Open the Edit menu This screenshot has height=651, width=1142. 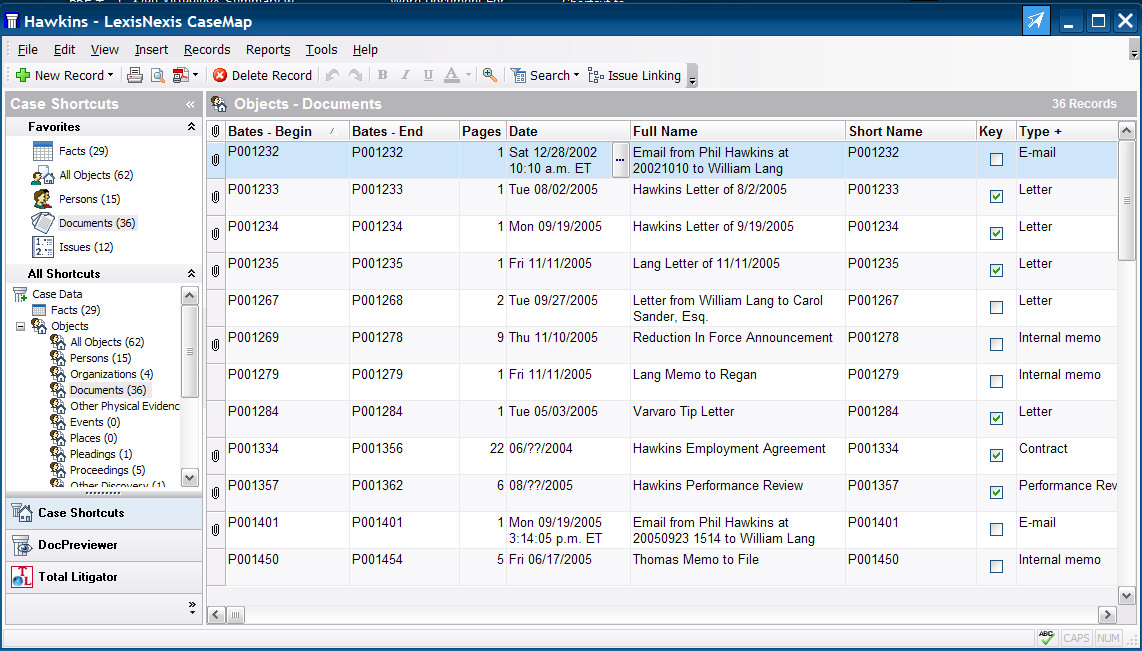coord(64,50)
